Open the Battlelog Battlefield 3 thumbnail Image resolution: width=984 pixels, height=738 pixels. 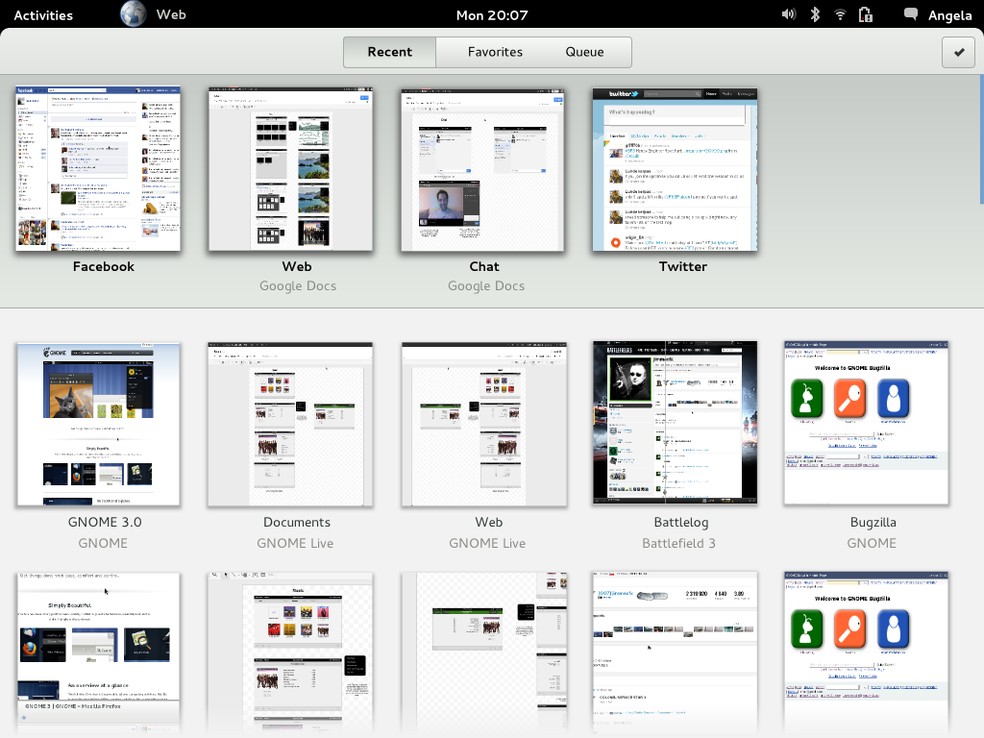tap(674, 423)
